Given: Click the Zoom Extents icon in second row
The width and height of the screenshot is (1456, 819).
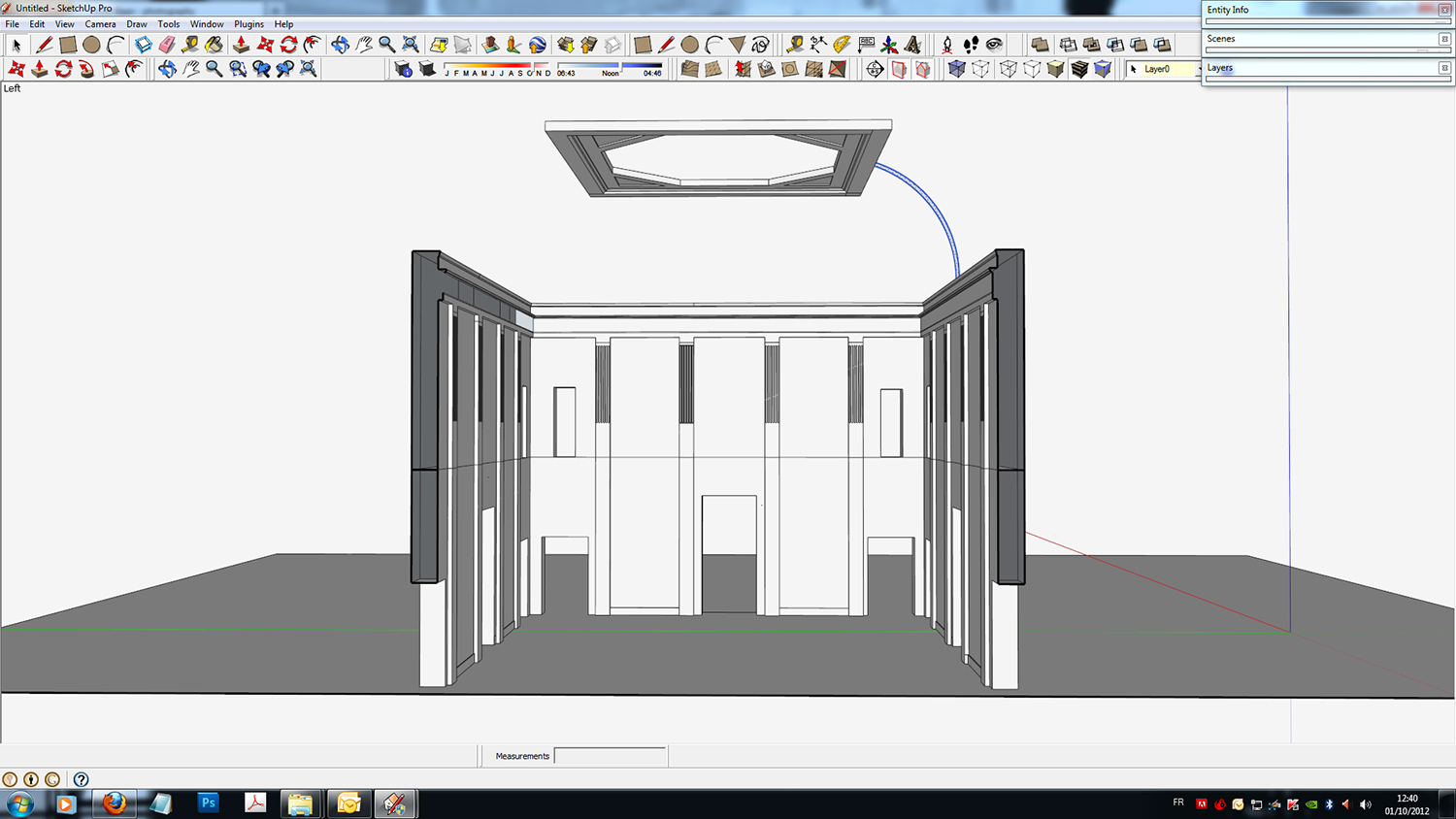Looking at the screenshot, I should pyautogui.click(x=309, y=69).
